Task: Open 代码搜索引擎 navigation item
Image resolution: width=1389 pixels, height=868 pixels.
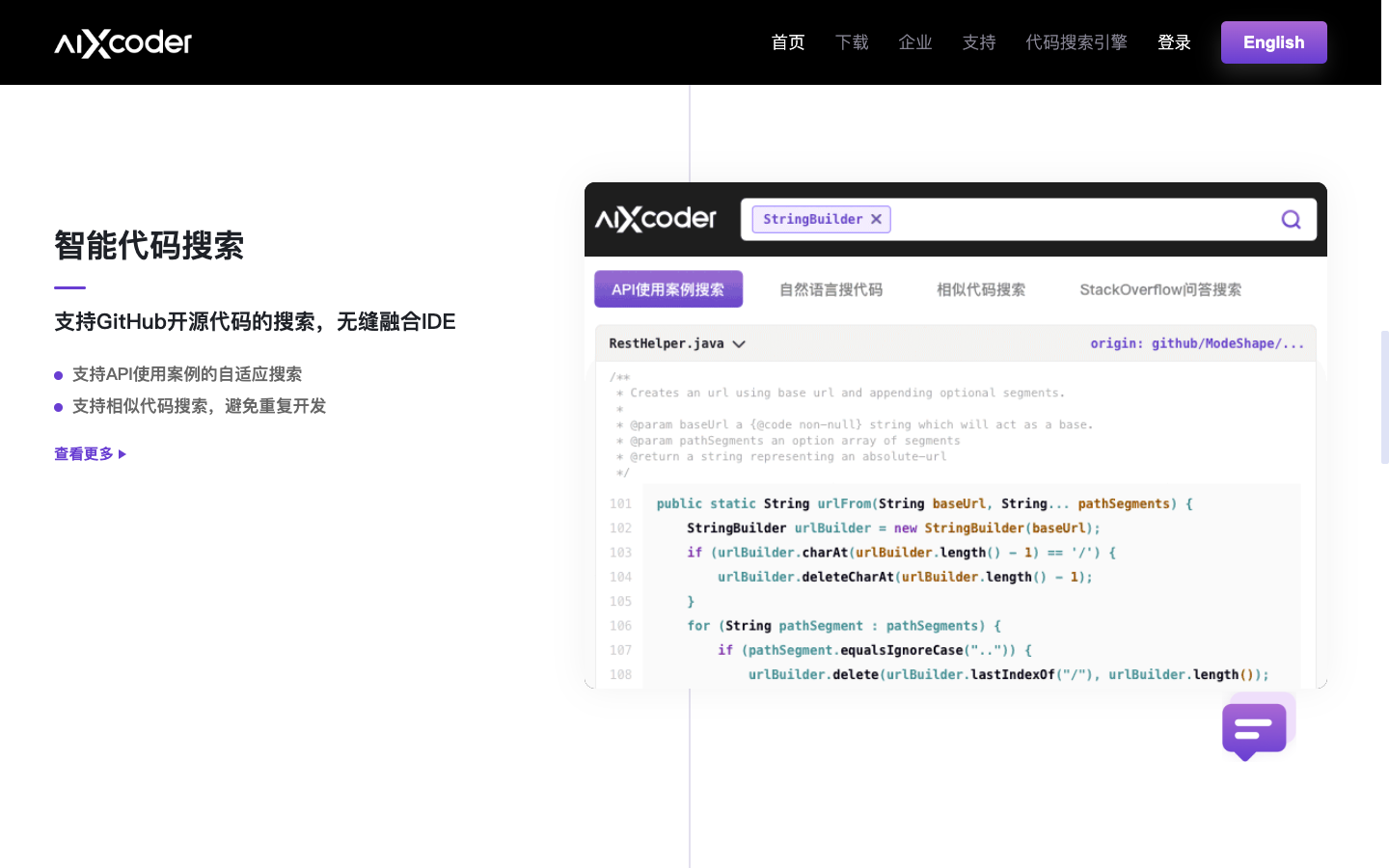Action: (1076, 42)
